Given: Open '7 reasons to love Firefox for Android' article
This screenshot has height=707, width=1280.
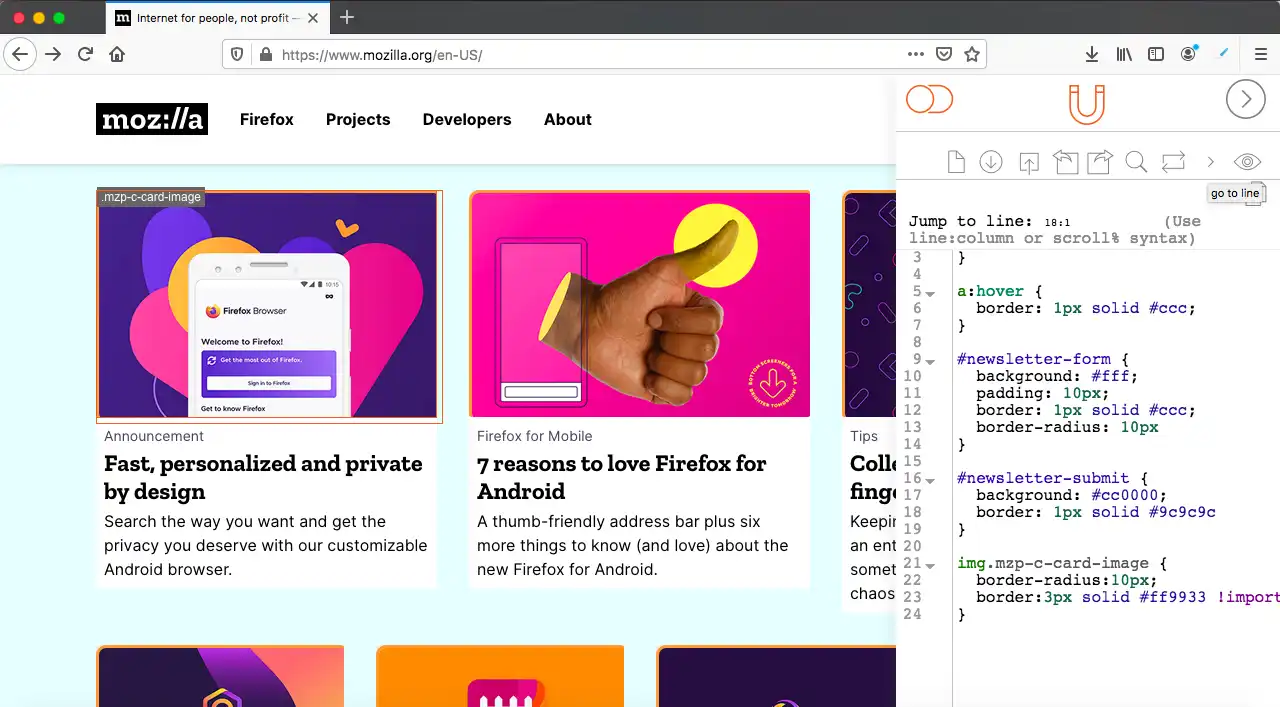Looking at the screenshot, I should coord(621,477).
